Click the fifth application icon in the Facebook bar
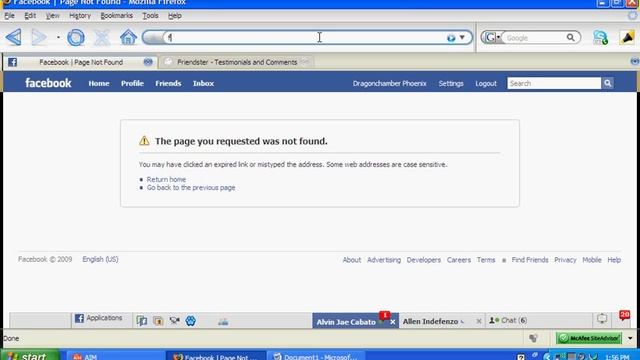The image size is (640, 360). coord(223,322)
